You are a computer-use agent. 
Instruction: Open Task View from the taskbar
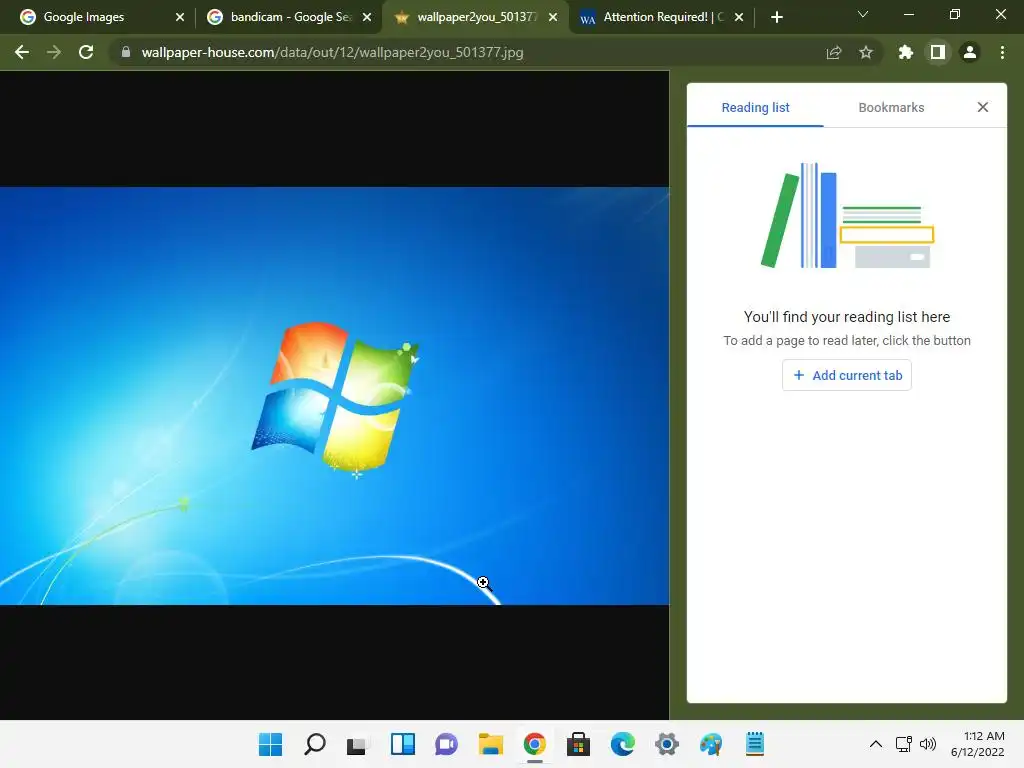(x=358, y=744)
